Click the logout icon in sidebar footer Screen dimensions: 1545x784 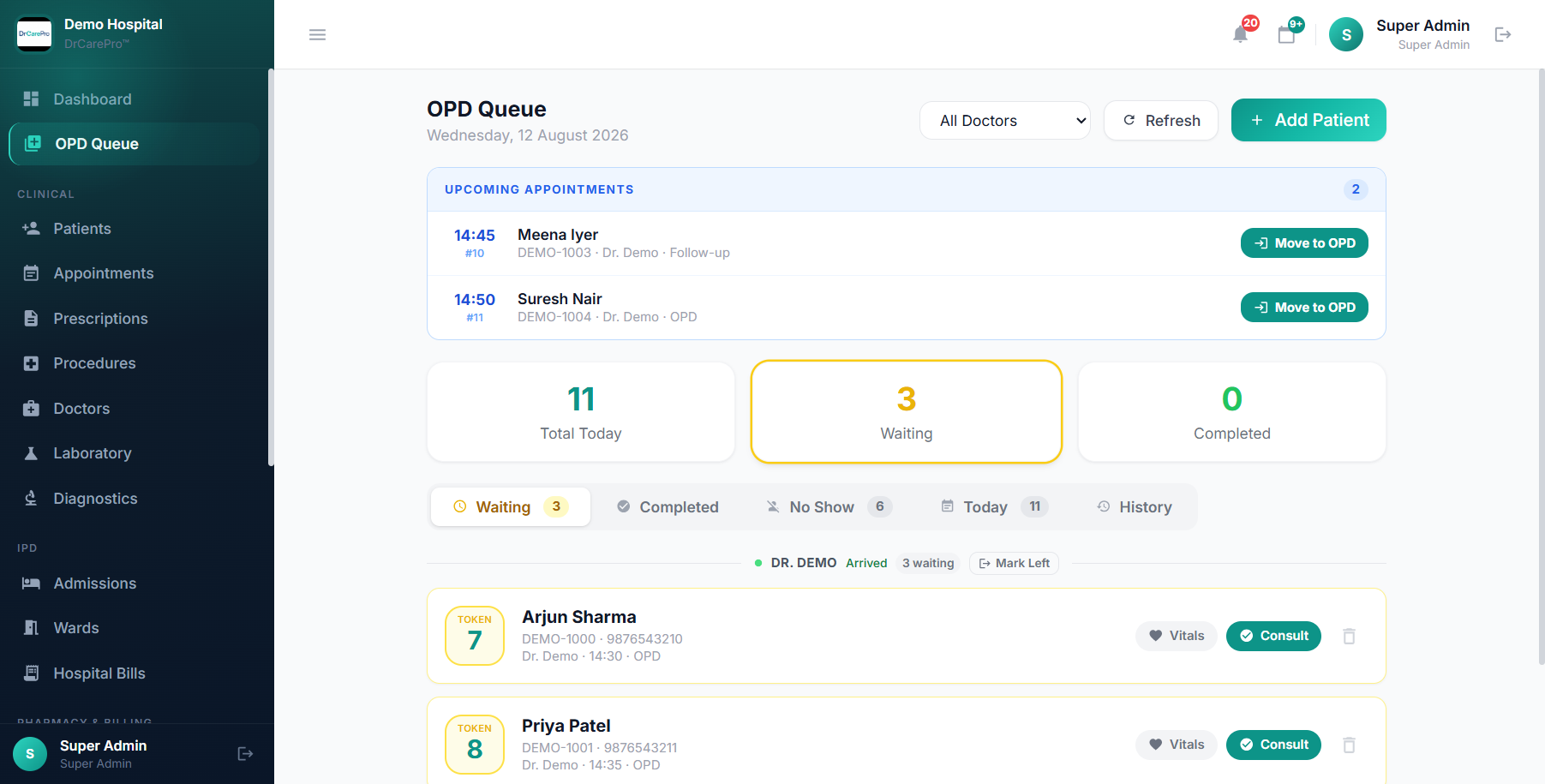(245, 754)
